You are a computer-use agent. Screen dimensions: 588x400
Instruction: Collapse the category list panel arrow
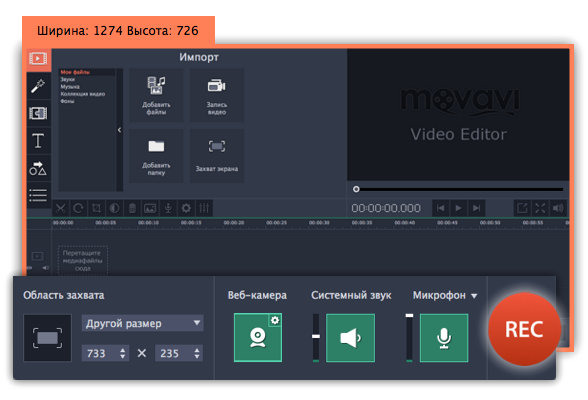120,130
